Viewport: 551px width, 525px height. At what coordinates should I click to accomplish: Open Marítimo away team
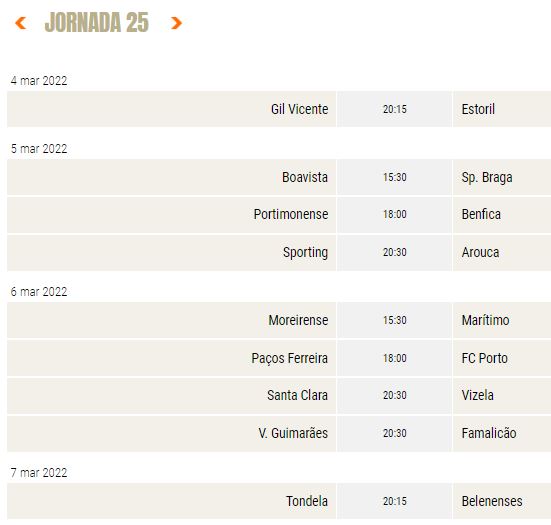(x=485, y=320)
